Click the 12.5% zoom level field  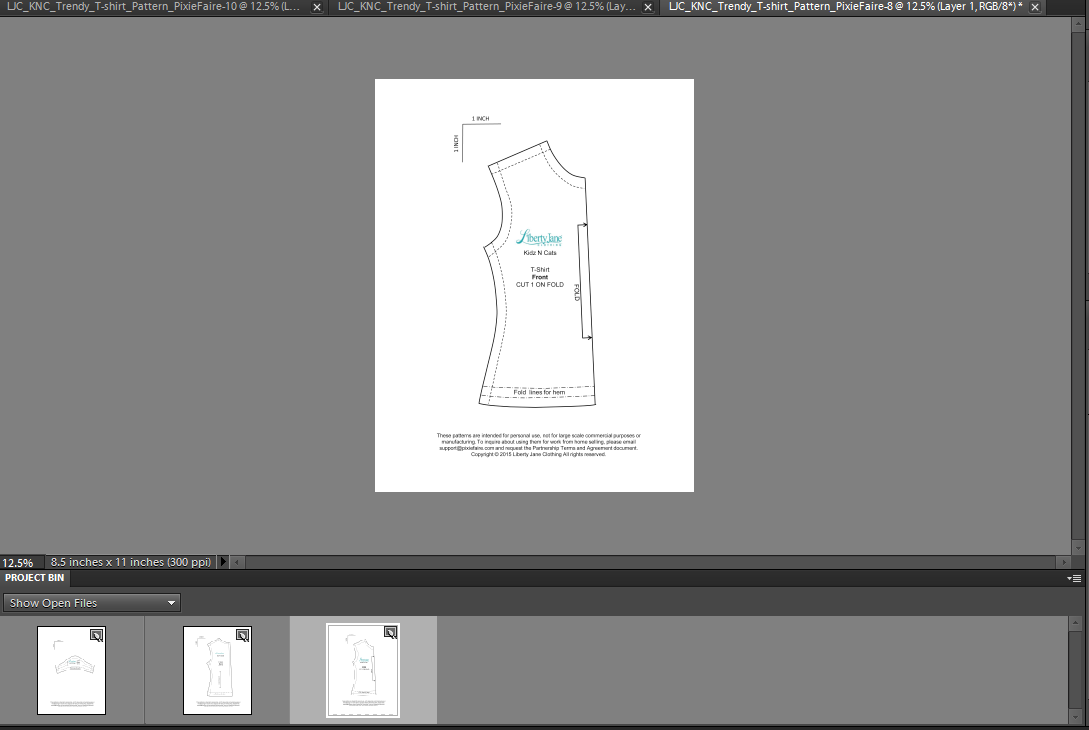coord(20,562)
